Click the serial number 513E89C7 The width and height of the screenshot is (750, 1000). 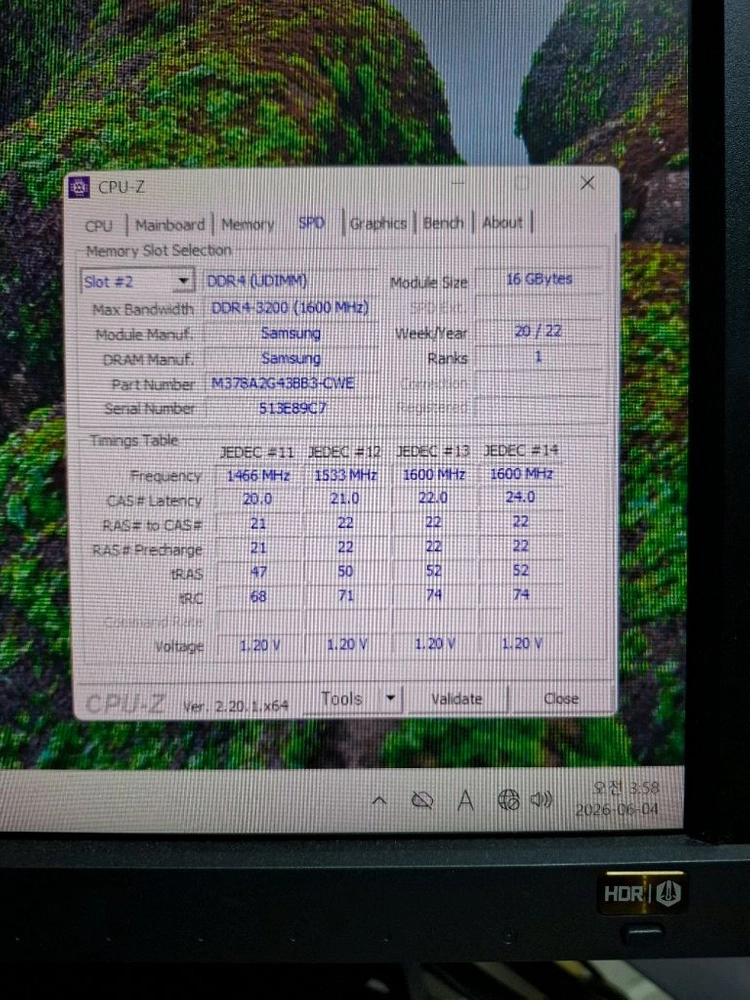[292, 408]
